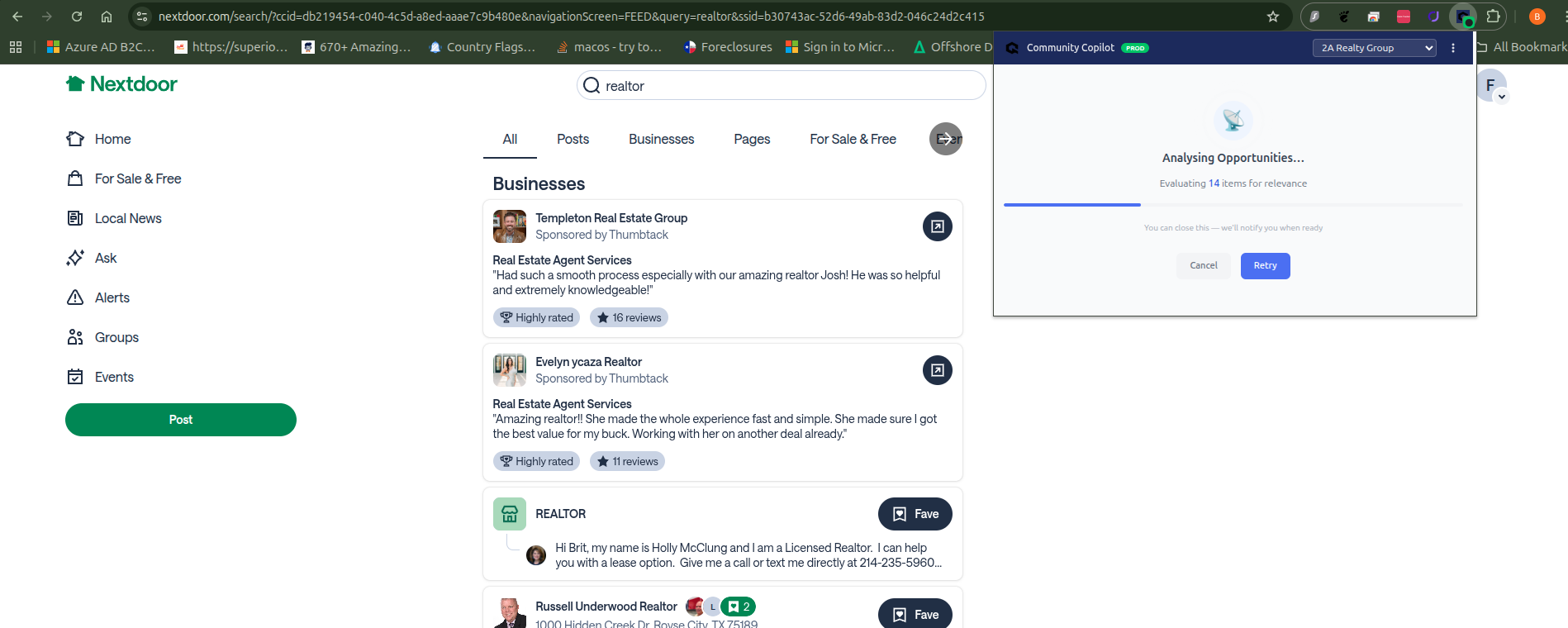Open Holly McClung's commenter avatar

coord(536,555)
